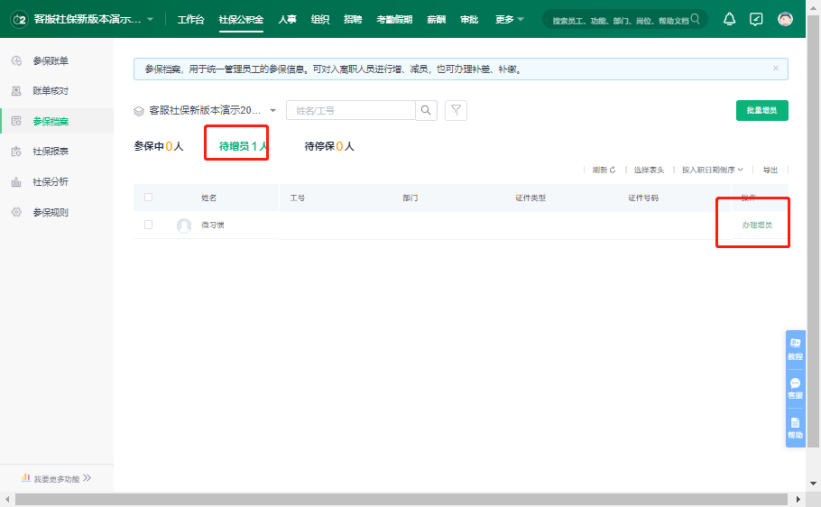This screenshot has height=507, width=821.
Task: Open the 考勤假期 menu
Action: (394, 19)
